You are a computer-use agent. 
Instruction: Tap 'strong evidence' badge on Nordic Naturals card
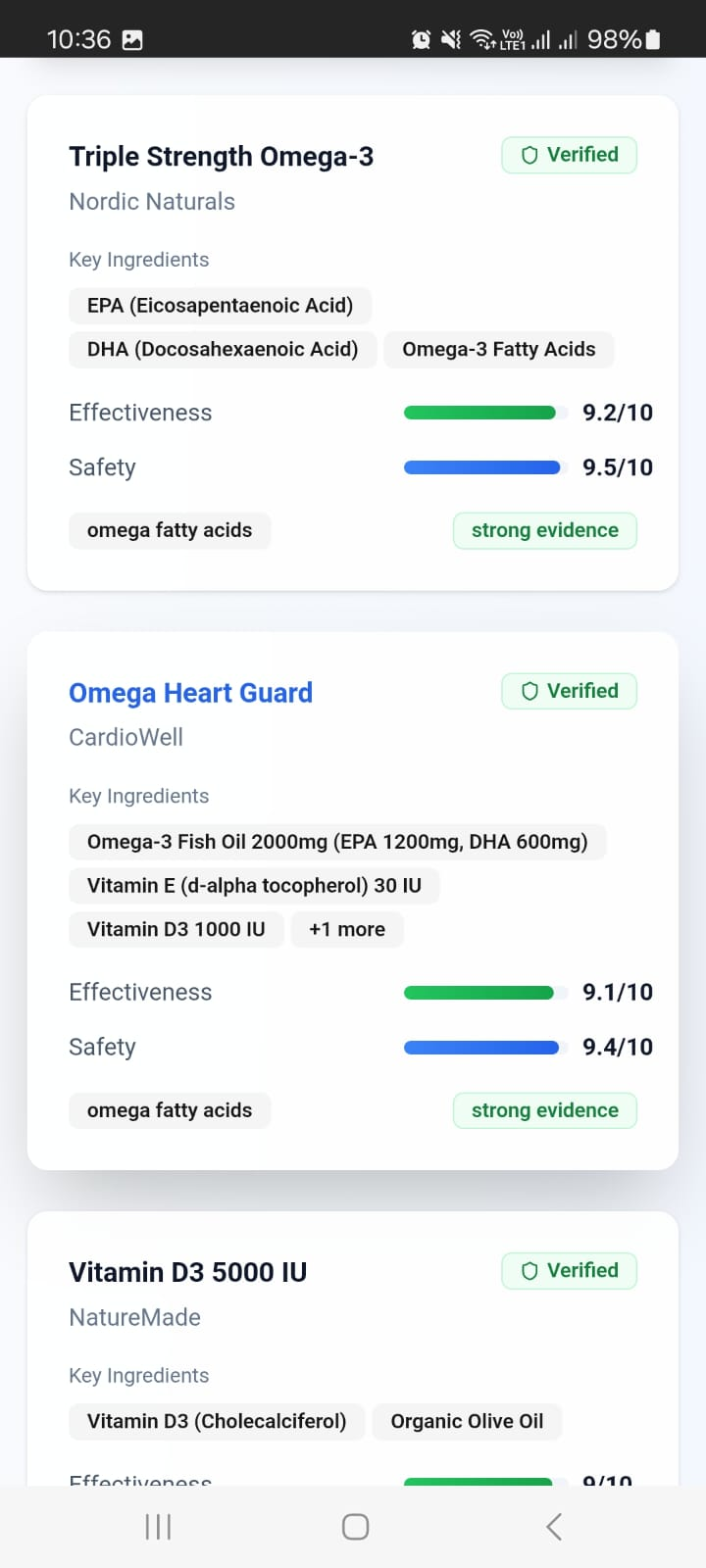pyautogui.click(x=544, y=530)
